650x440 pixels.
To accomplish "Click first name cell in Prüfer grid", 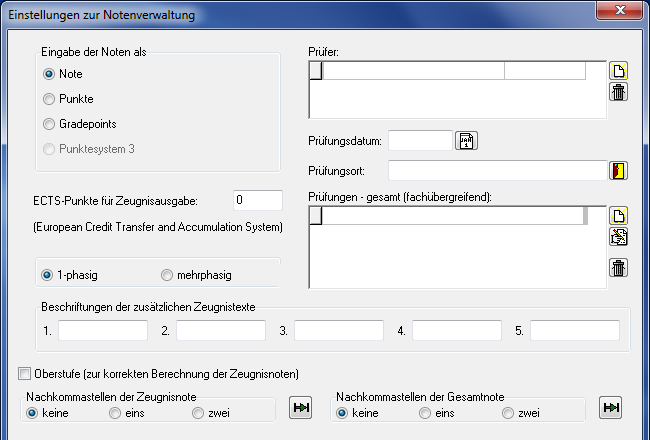I will point(413,71).
